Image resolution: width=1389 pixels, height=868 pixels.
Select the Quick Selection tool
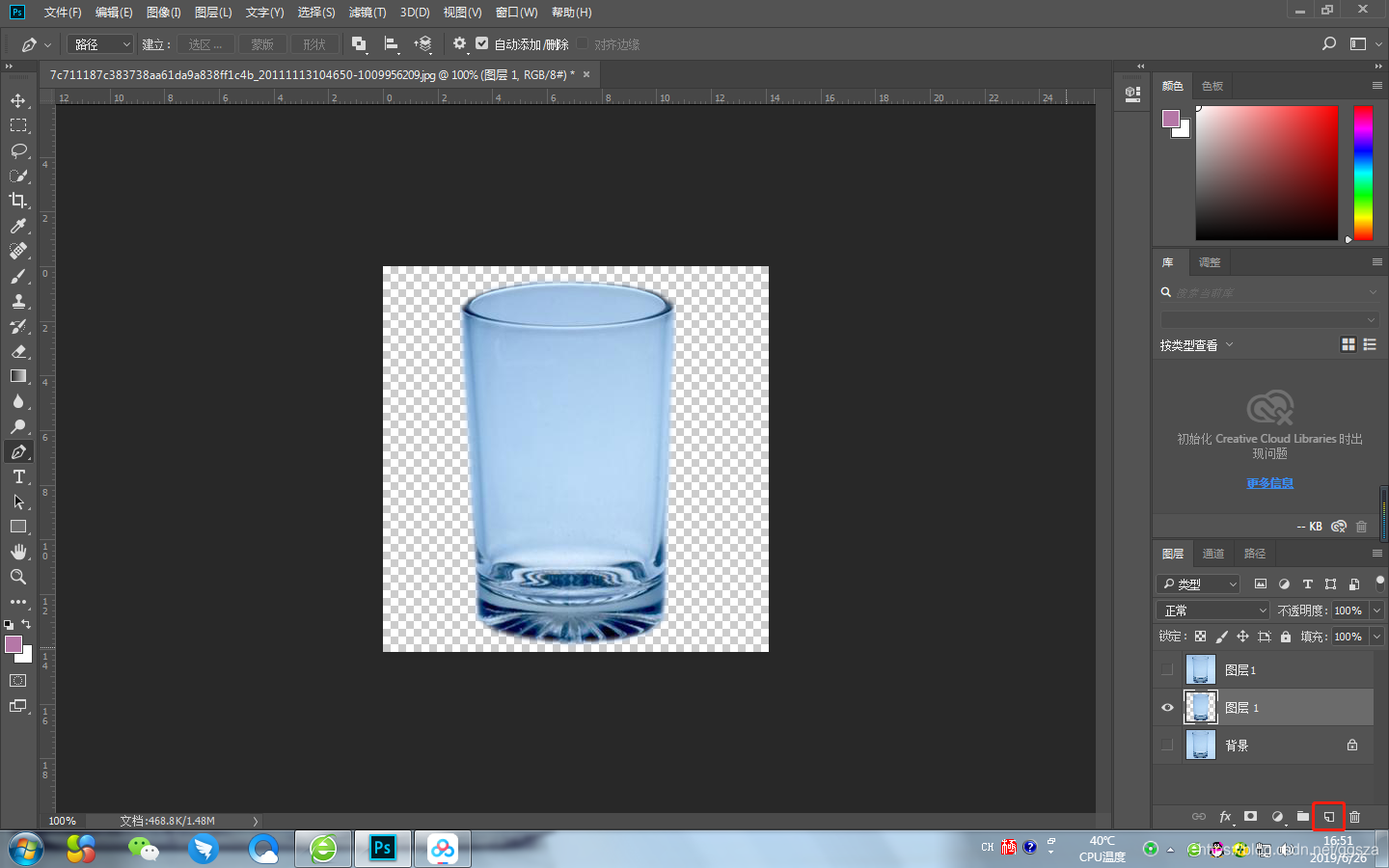18,176
